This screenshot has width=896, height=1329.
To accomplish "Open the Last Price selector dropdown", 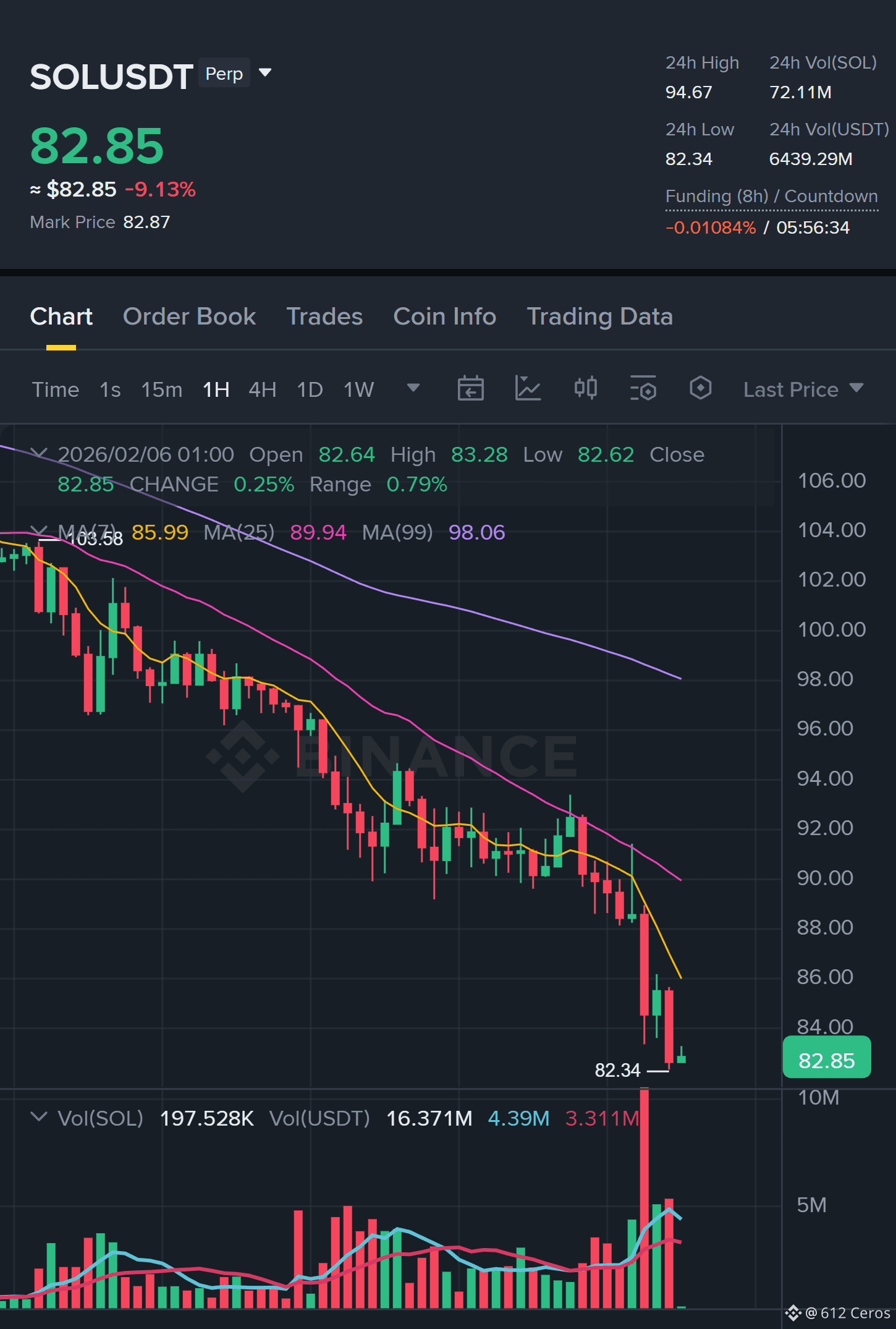I will pos(803,389).
